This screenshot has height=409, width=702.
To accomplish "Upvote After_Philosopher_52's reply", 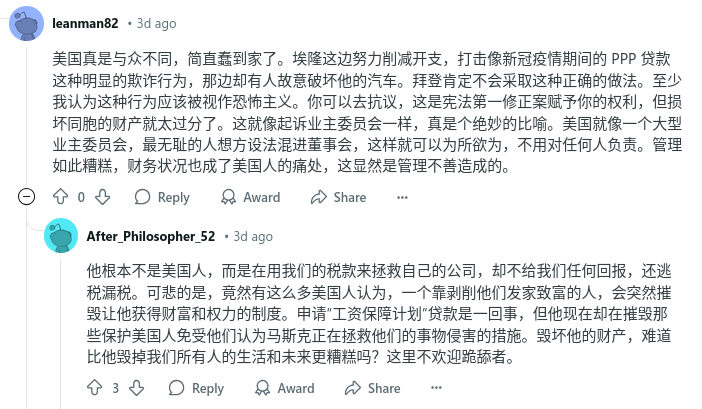I will [x=94, y=388].
